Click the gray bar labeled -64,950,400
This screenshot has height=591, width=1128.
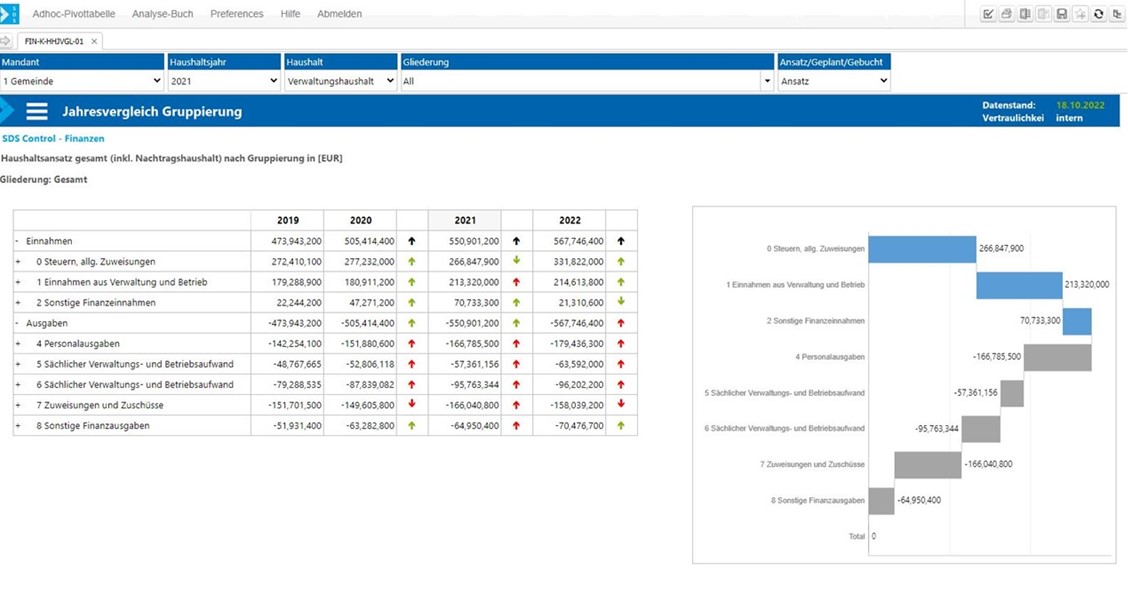pyautogui.click(x=881, y=501)
